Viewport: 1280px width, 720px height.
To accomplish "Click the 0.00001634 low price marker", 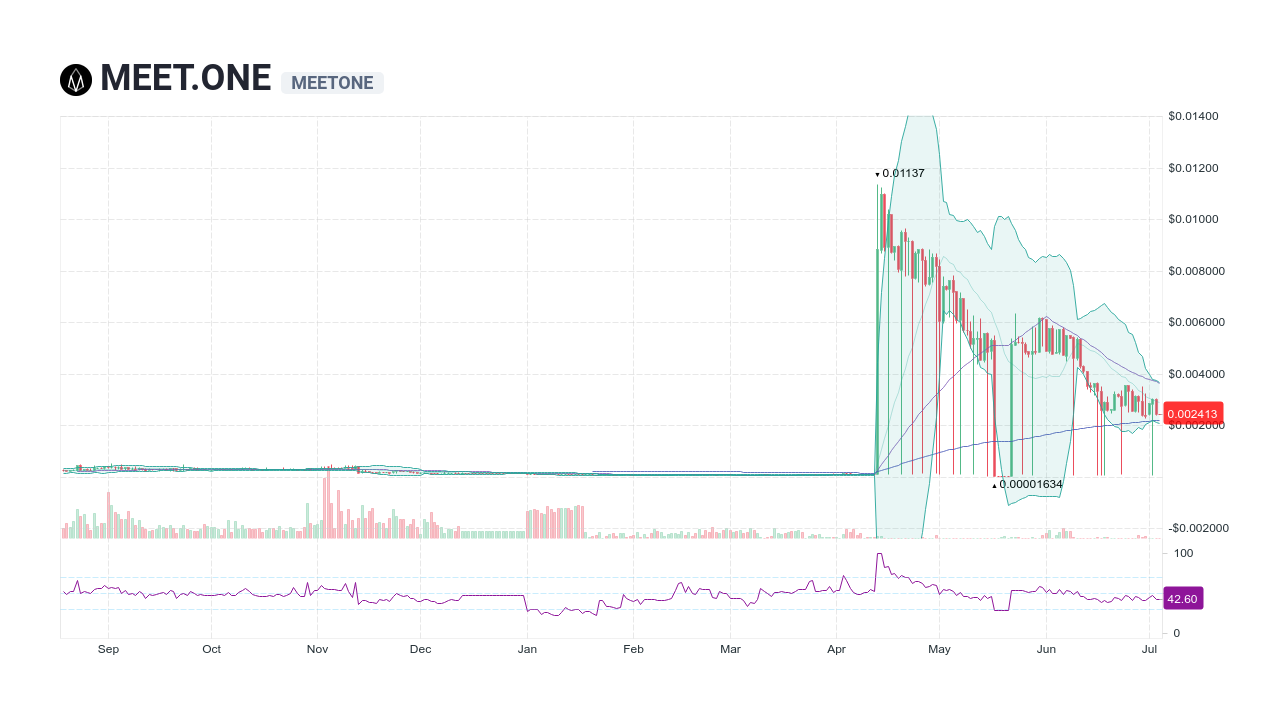I will tap(1027, 484).
